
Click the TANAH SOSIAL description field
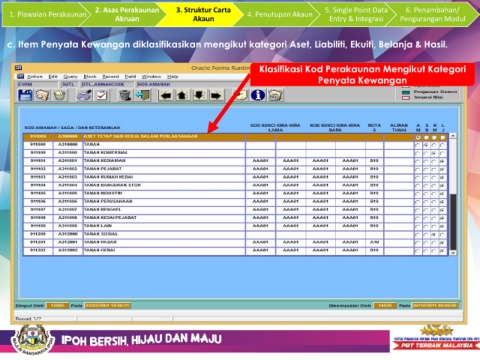[x=164, y=234]
